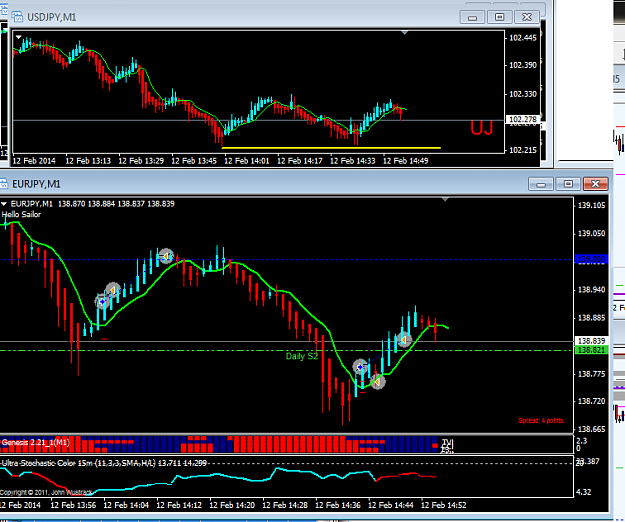Click the 138.665 price label on EURJPY axis
Screen dimensions: 625x522
[x=592, y=429]
